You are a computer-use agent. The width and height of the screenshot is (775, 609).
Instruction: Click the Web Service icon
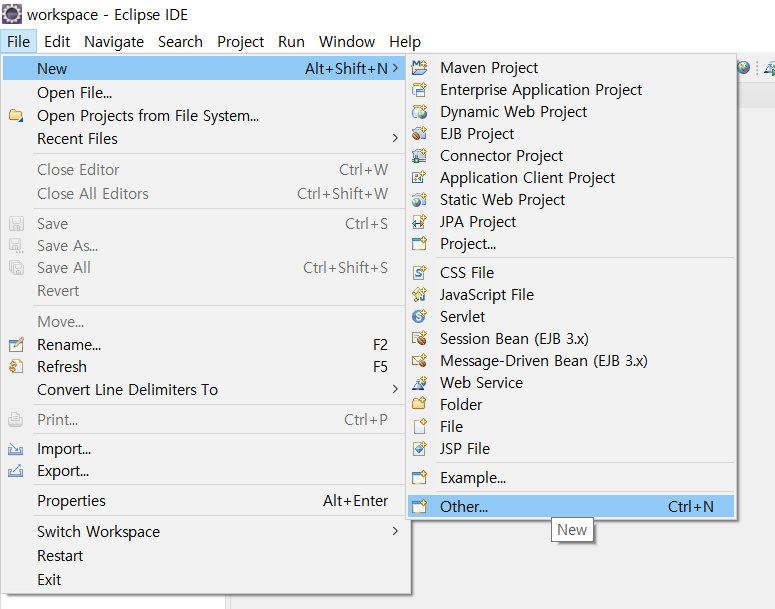419,383
